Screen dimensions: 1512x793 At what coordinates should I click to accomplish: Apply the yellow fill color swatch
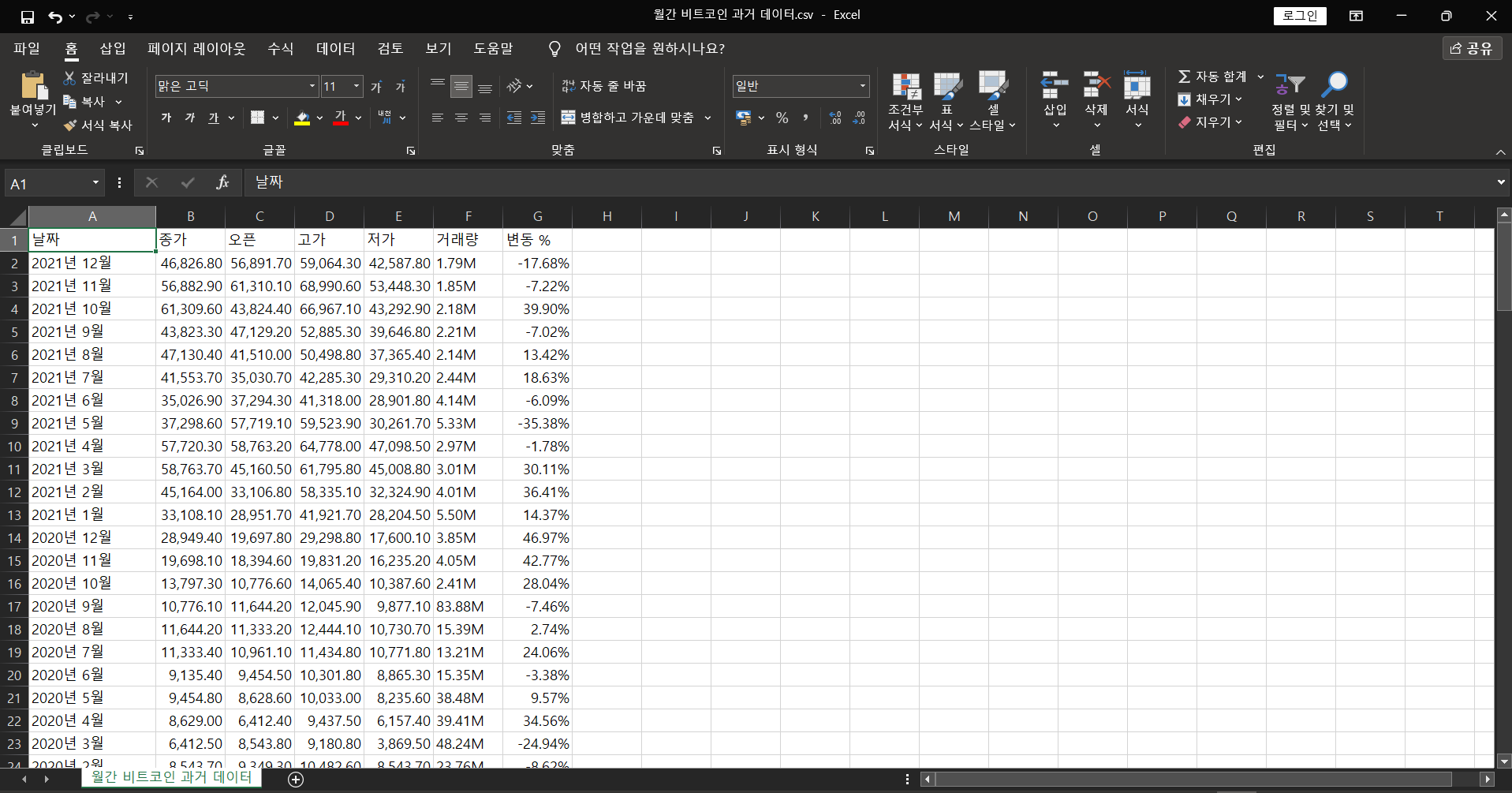[302, 118]
